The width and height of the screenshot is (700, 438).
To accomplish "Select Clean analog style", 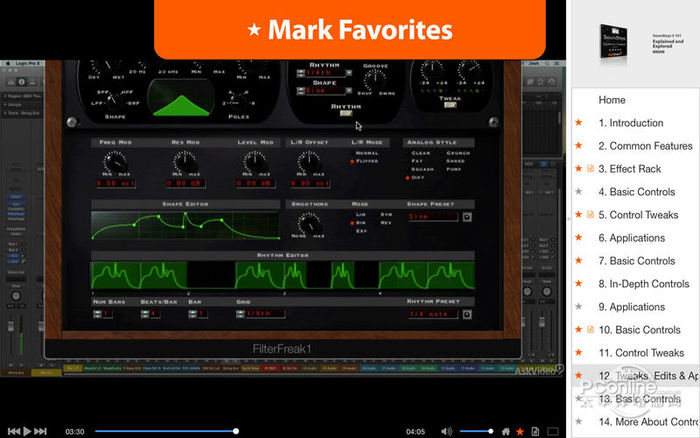I will [x=421, y=153].
